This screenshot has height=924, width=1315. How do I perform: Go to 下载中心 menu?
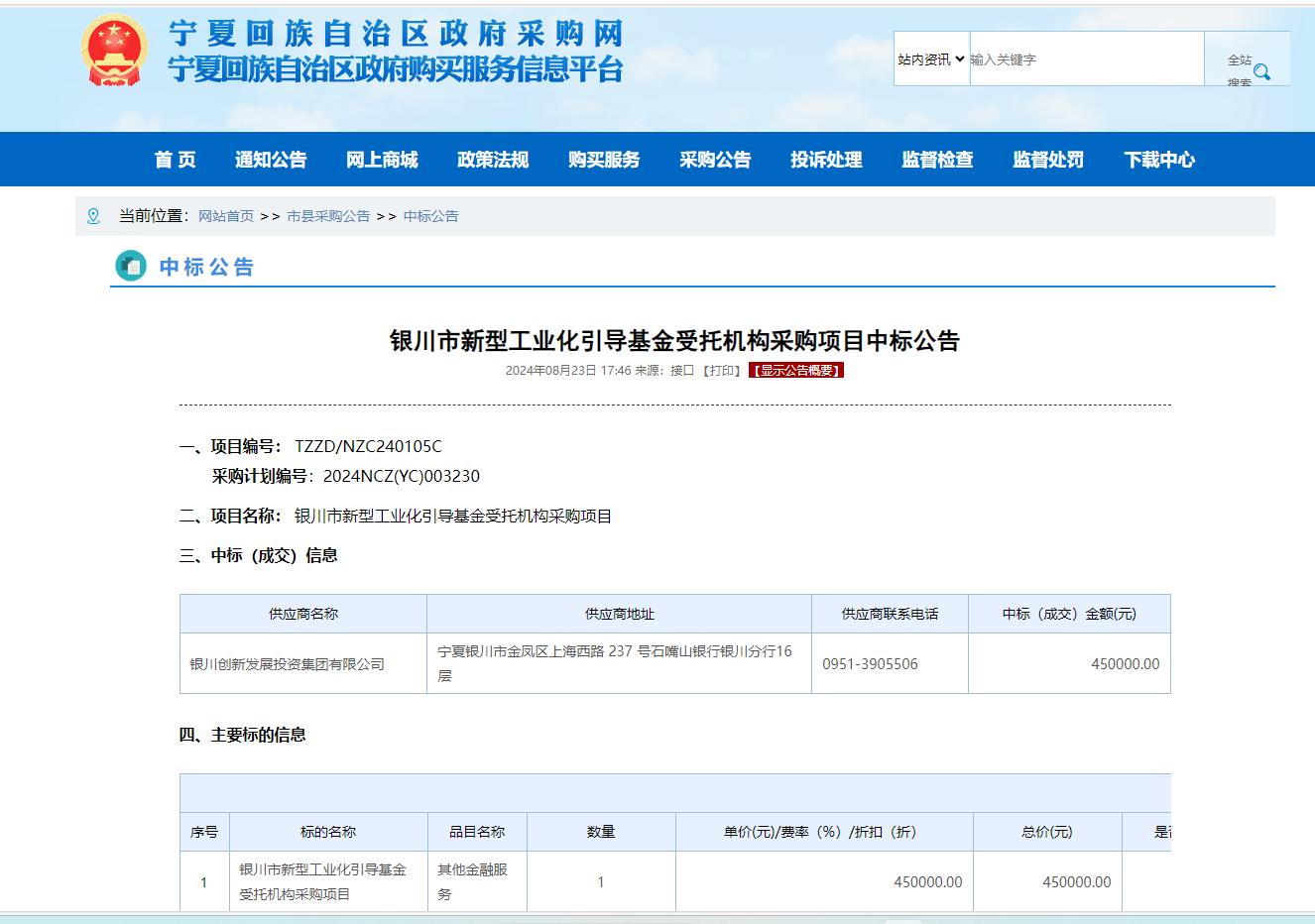coord(1159,160)
